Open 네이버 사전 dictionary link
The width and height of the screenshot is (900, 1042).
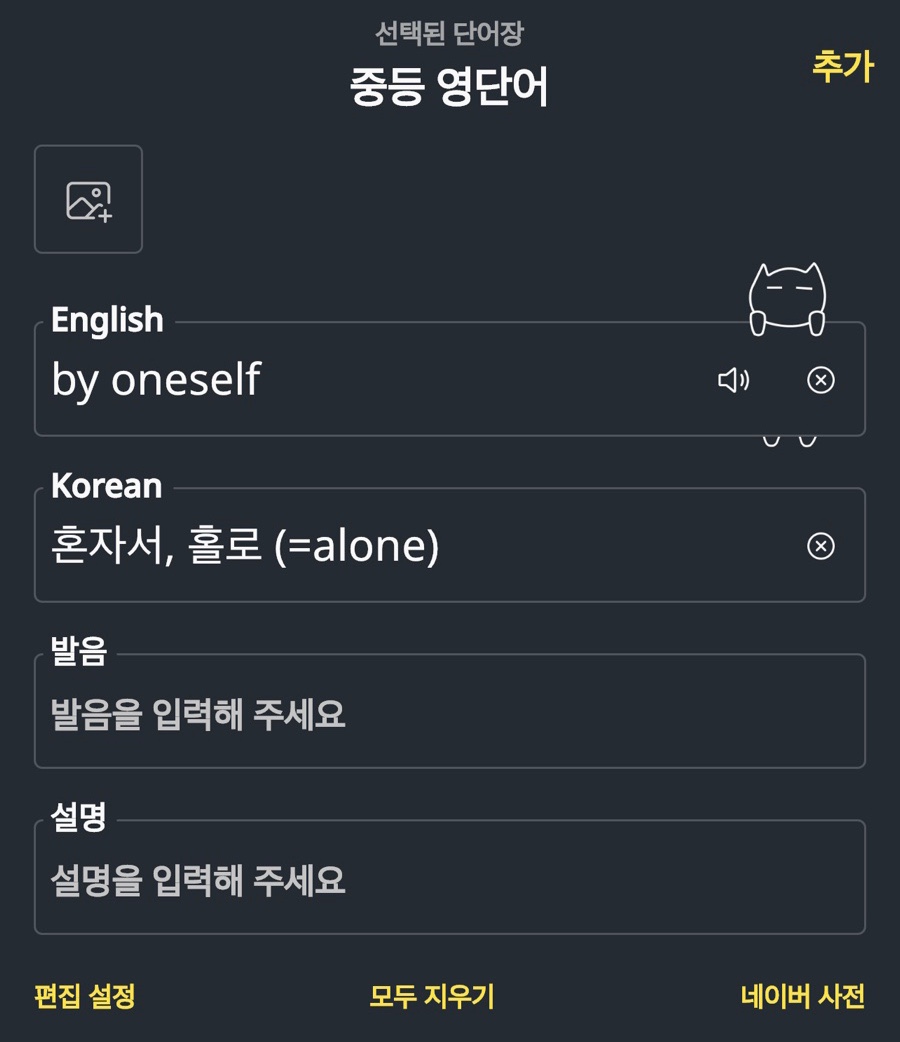802,996
